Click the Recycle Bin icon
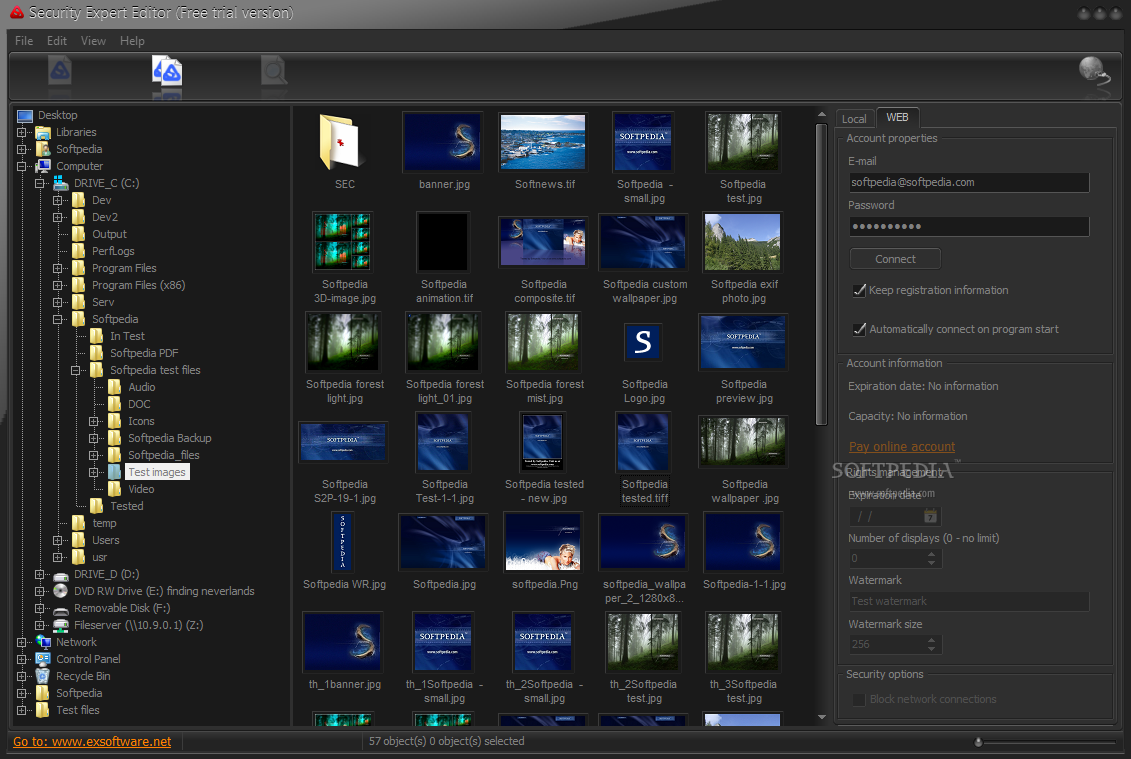This screenshot has width=1131, height=759. click(43, 676)
